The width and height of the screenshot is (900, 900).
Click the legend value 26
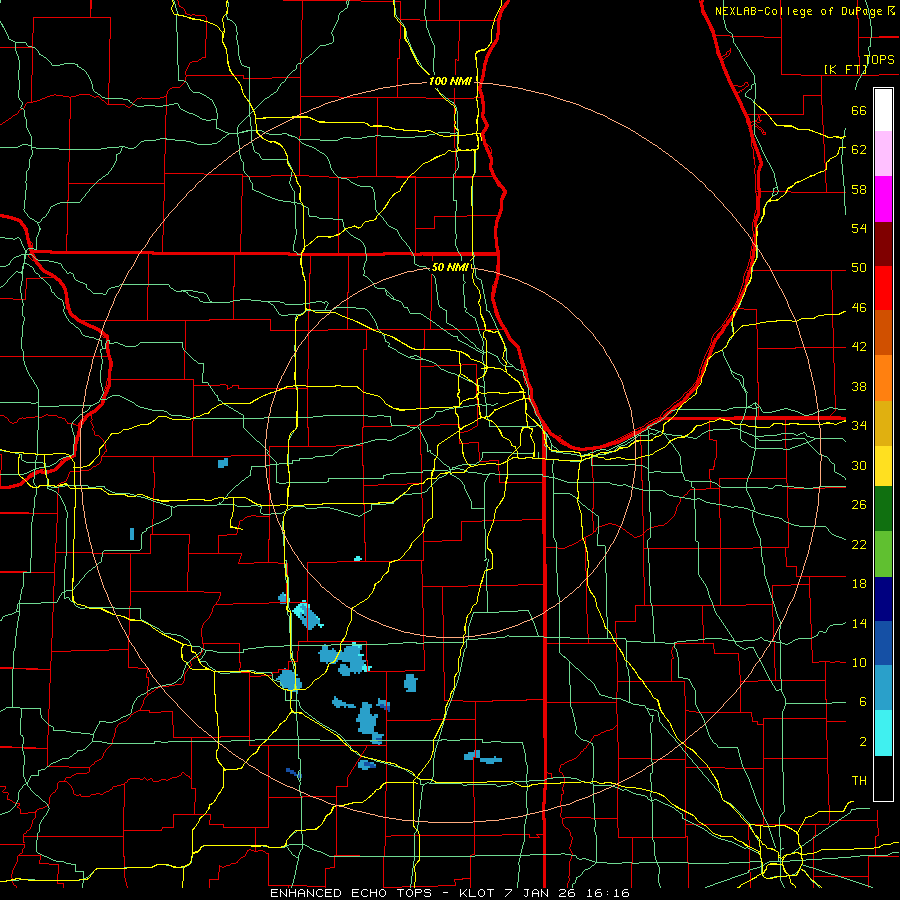point(859,505)
